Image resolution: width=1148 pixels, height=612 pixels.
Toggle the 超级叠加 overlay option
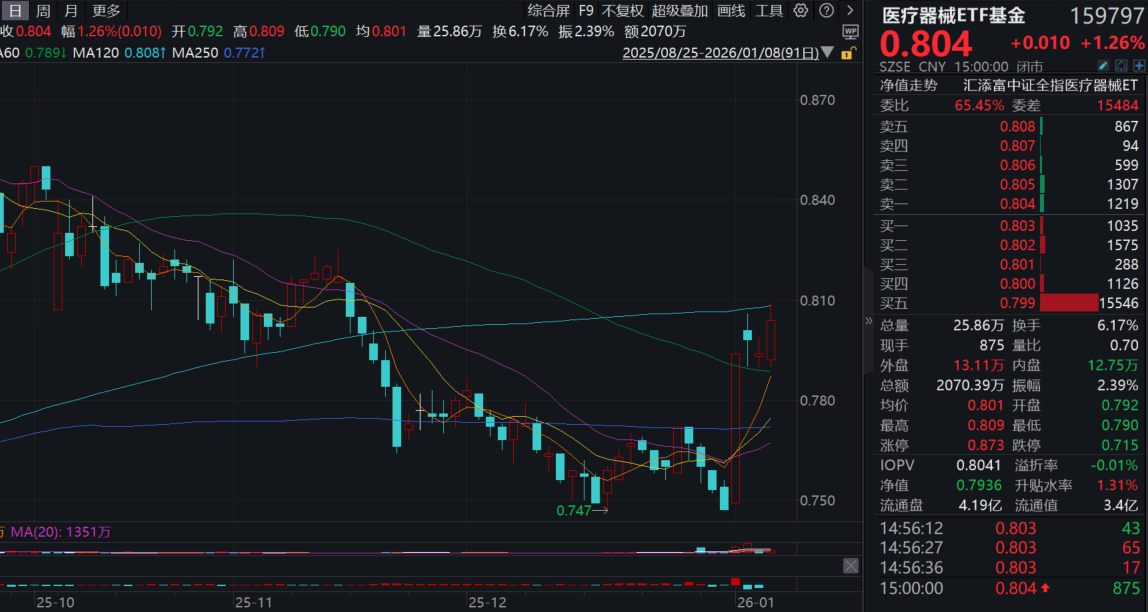(680, 11)
